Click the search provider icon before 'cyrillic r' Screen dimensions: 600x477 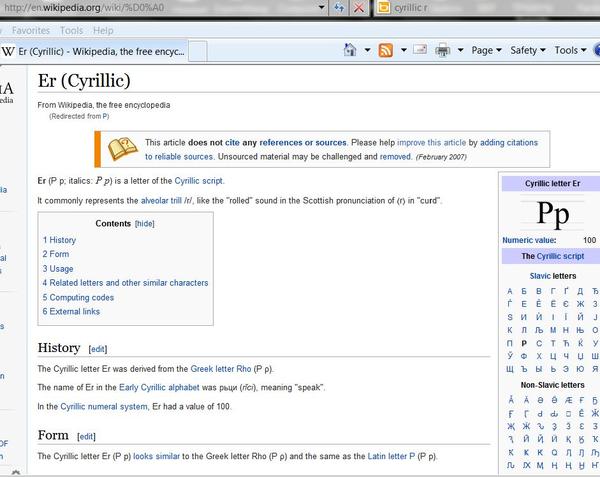click(x=384, y=7)
